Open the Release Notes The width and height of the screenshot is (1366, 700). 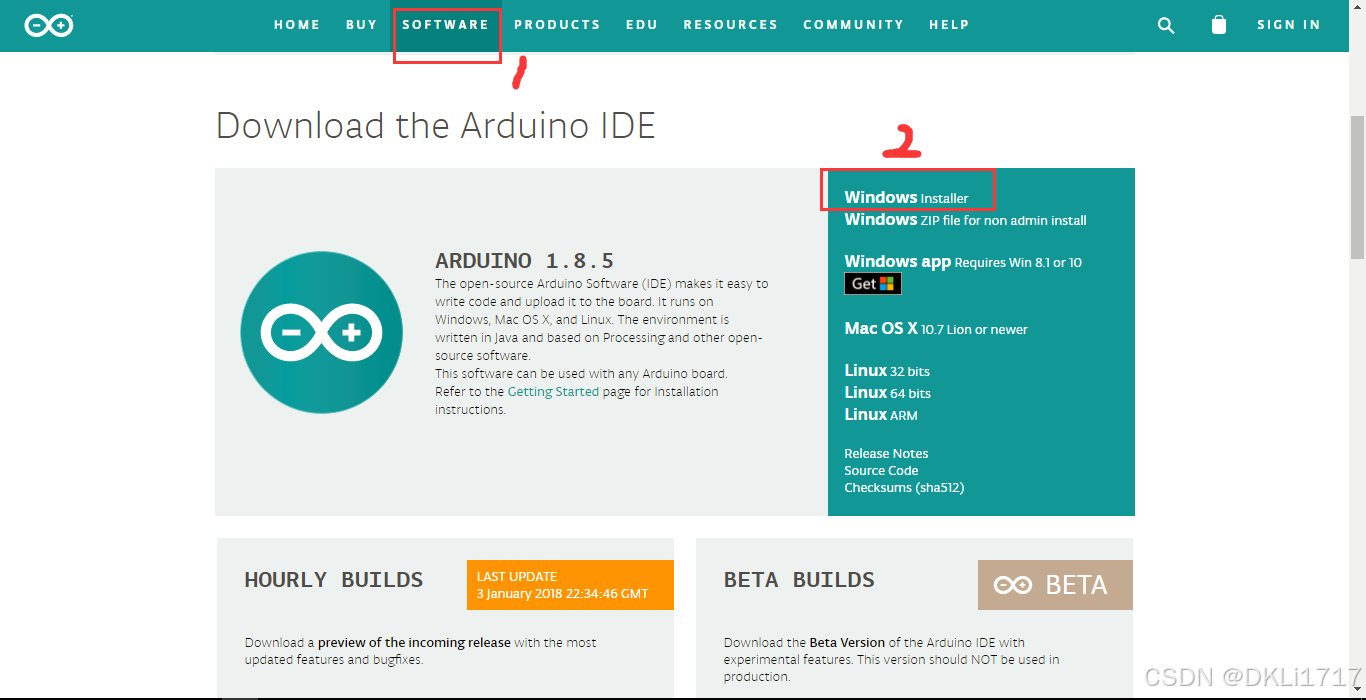886,453
